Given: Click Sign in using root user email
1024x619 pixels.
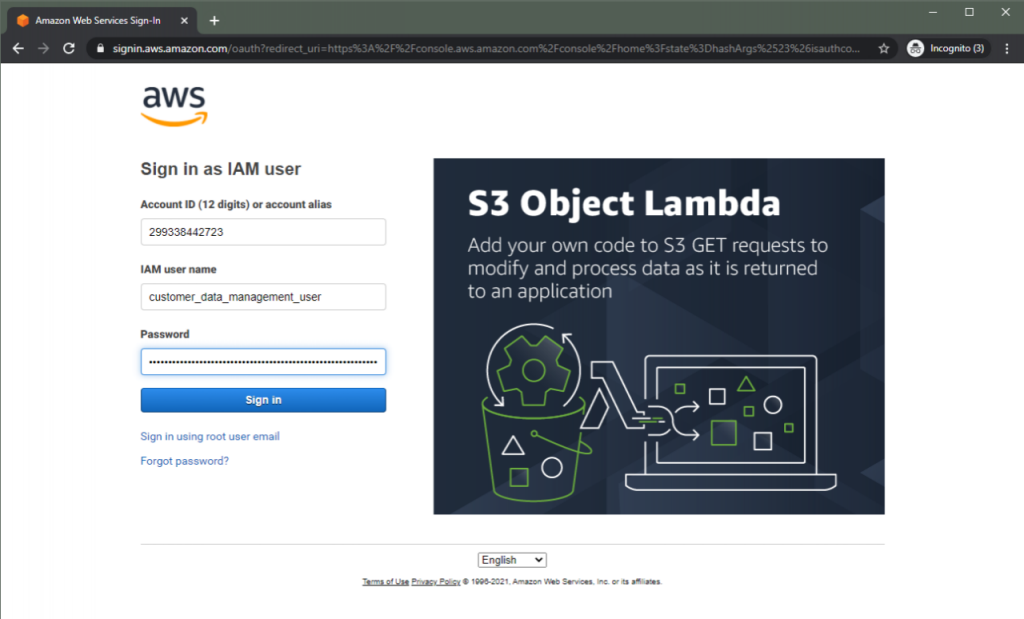Looking at the screenshot, I should 210,436.
